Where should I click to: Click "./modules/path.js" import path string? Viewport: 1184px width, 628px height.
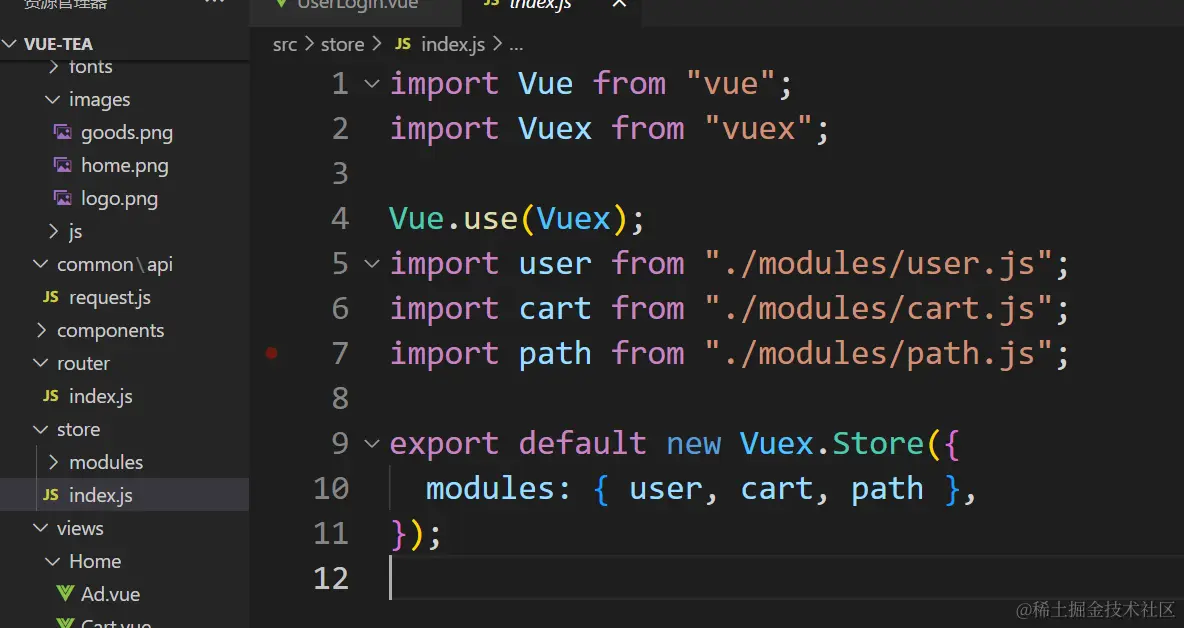(x=878, y=353)
